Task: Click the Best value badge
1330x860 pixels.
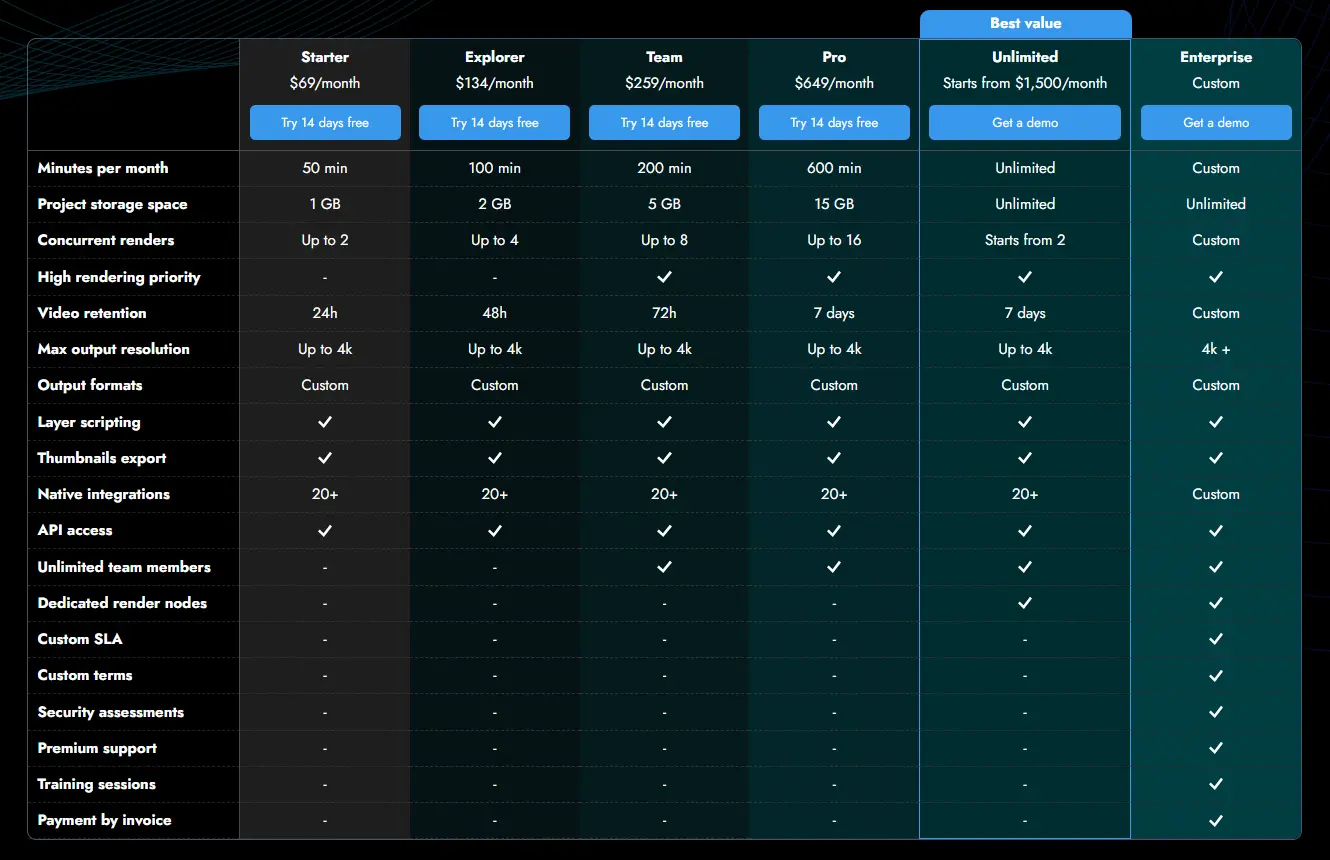Action: (x=1026, y=23)
